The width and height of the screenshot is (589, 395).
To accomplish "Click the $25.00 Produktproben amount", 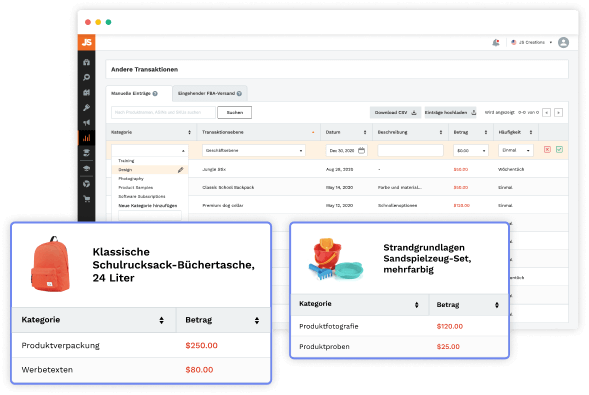I will 448,347.
